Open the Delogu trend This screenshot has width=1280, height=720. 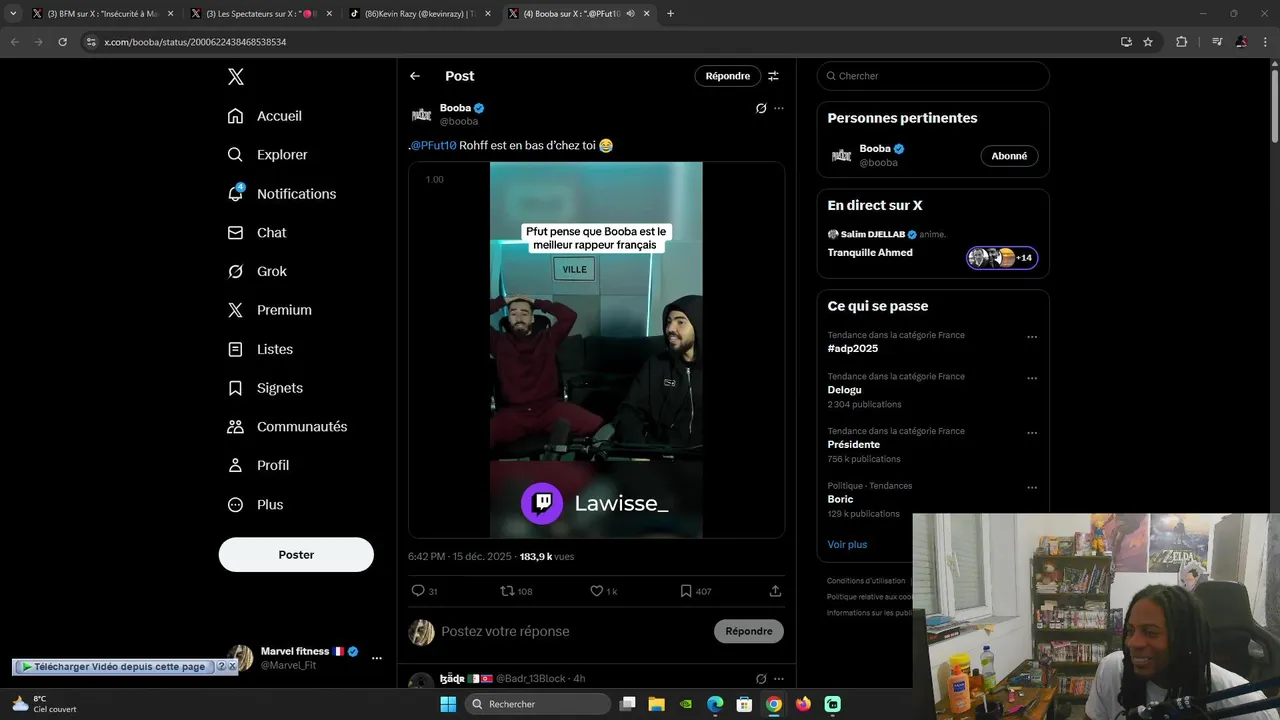(x=844, y=390)
